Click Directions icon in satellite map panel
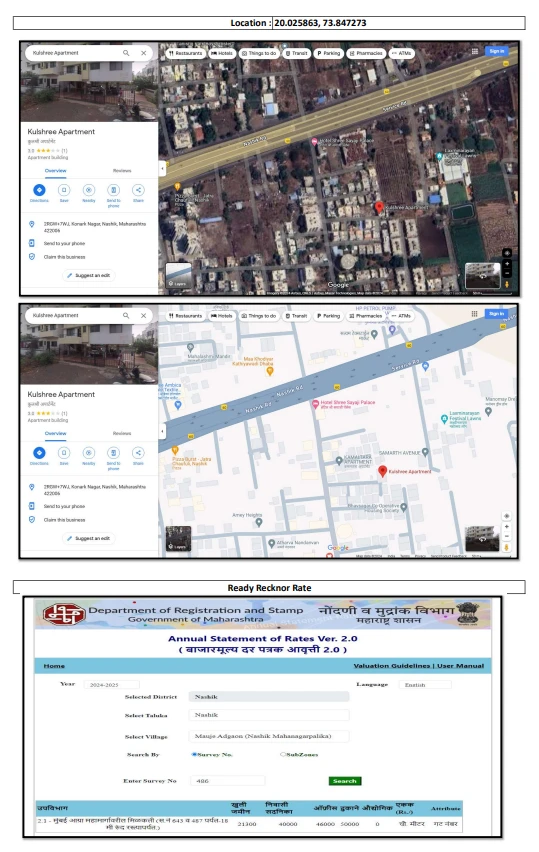Image resolution: width=539 pixels, height=852 pixels. point(39,190)
